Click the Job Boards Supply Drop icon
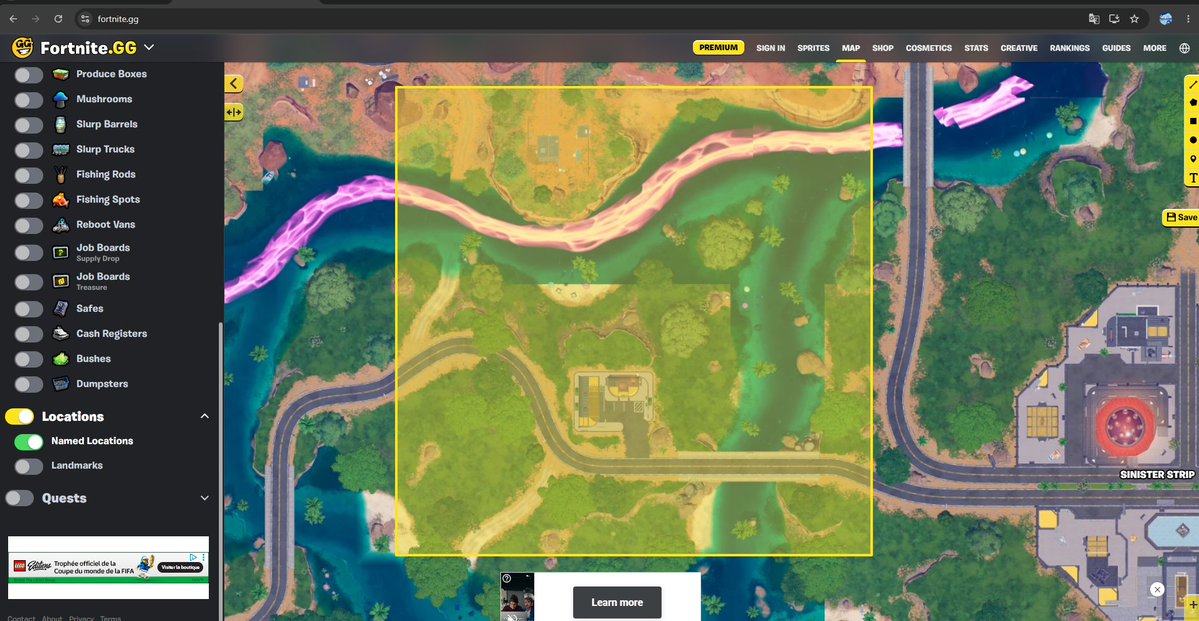 (x=60, y=252)
